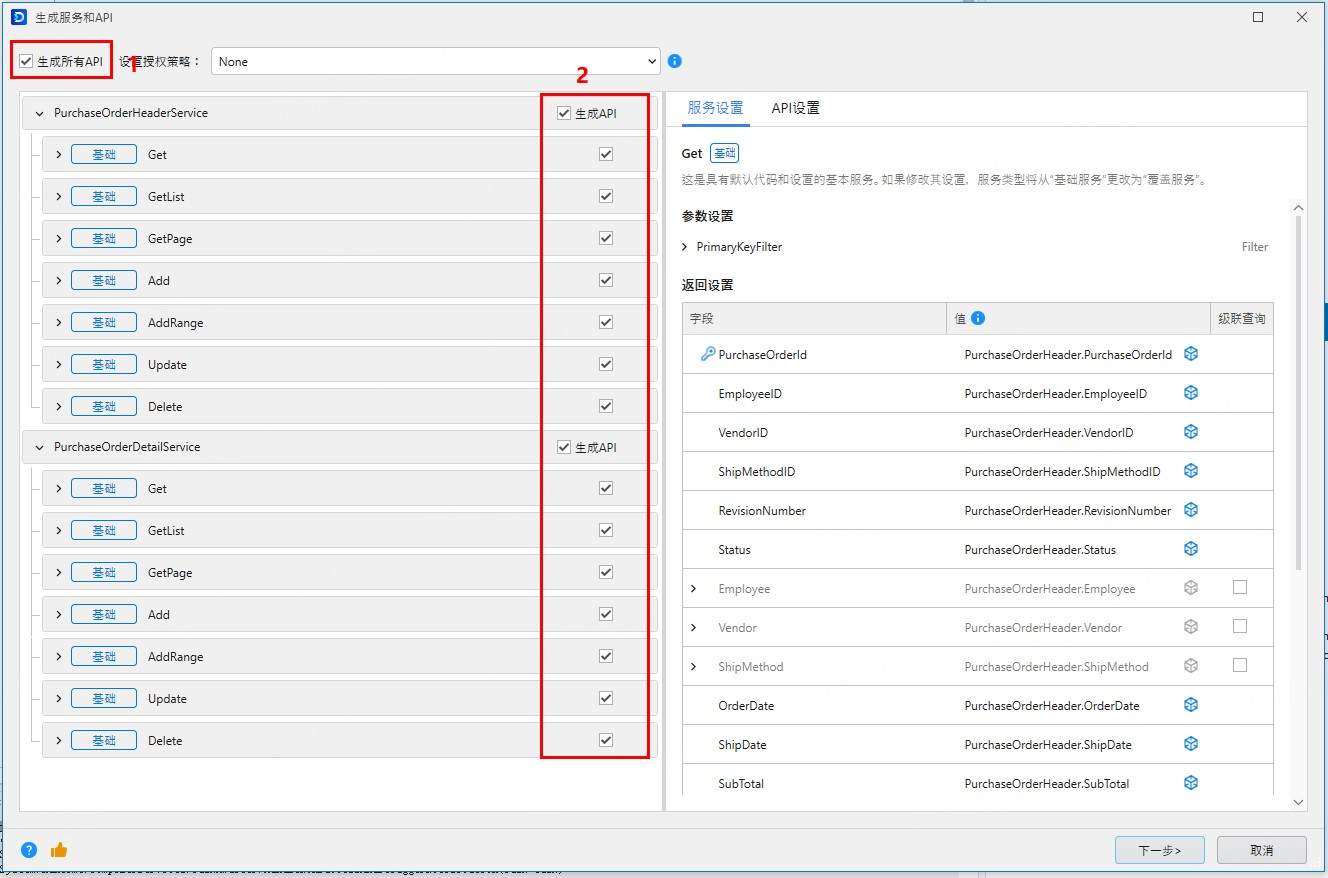Uncheck the 生成所有API checkbox
This screenshot has height=878, width=1328.
click(27, 62)
